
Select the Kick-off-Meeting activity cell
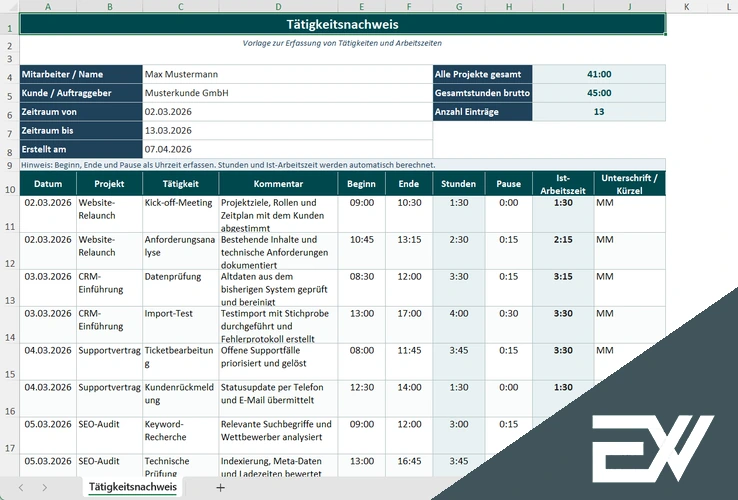click(x=181, y=214)
